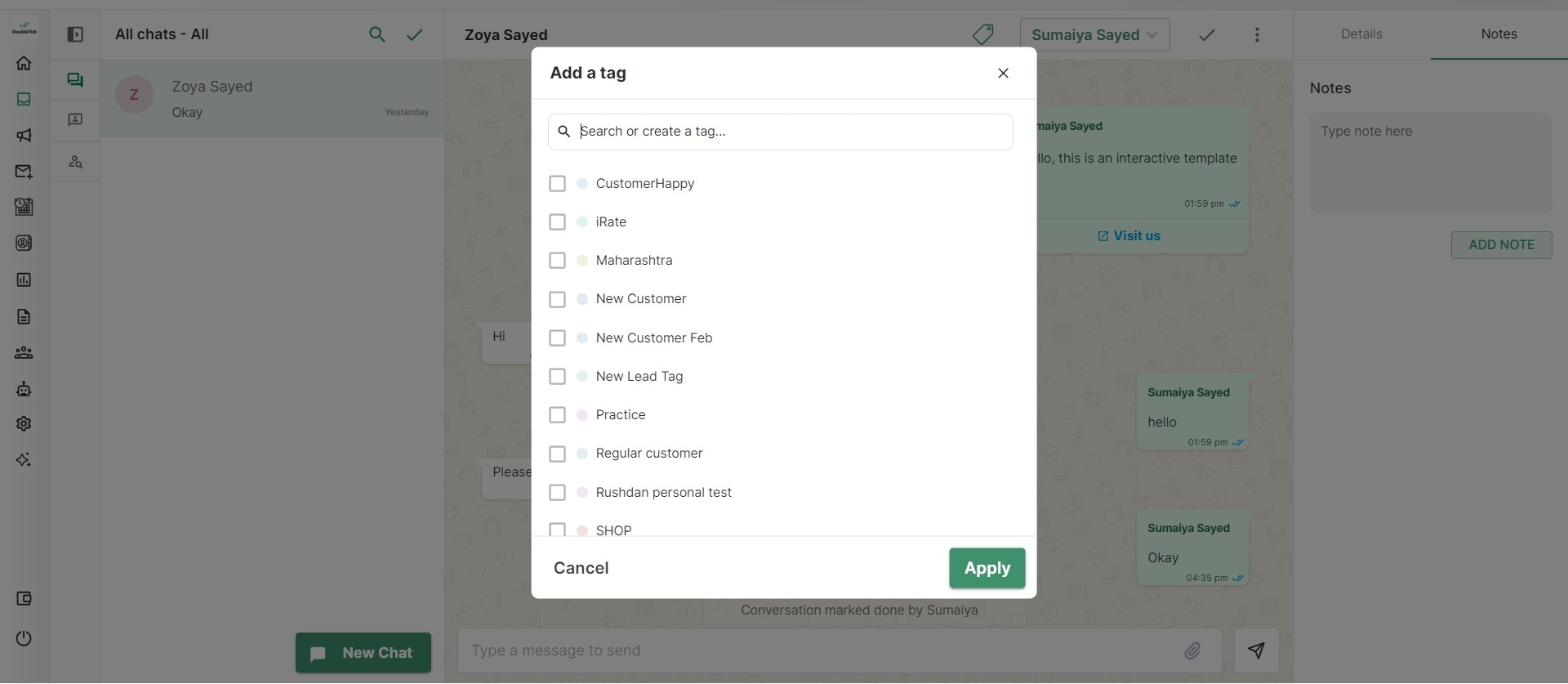Expand the Sumaiya Sayed assignee dropdown

[x=1094, y=34]
